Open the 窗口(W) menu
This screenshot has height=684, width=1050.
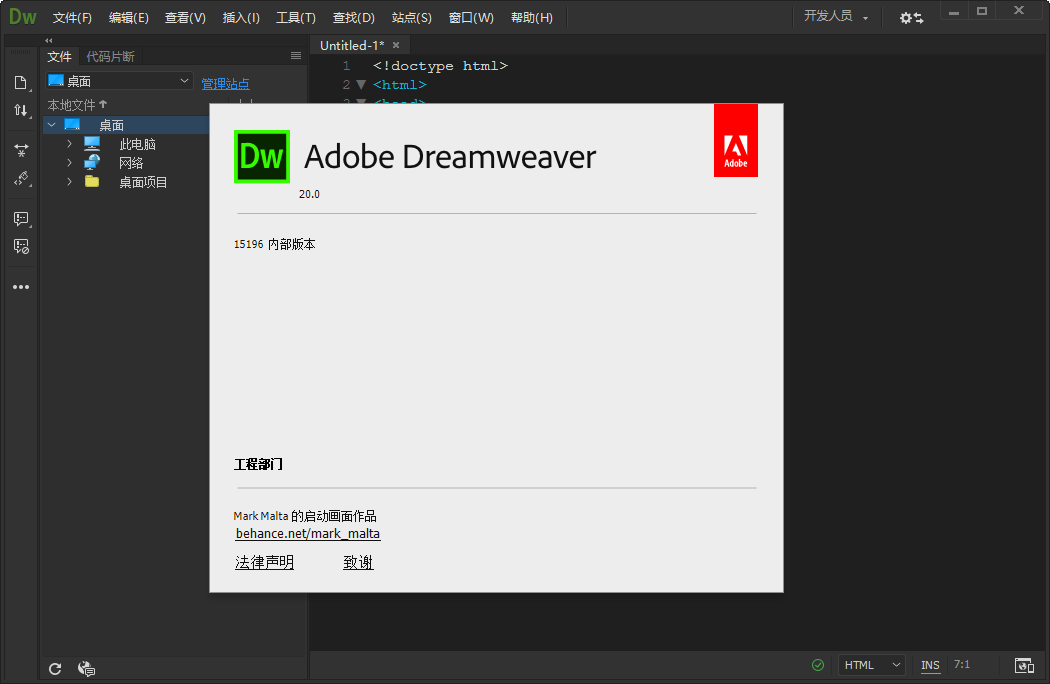click(x=471, y=17)
